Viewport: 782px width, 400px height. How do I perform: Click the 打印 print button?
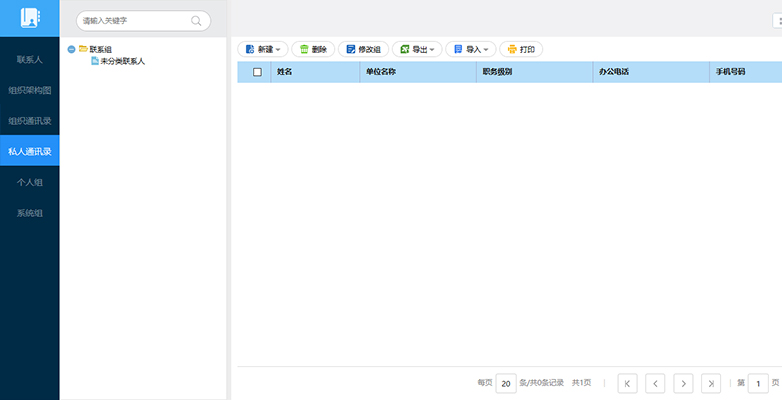[521, 49]
